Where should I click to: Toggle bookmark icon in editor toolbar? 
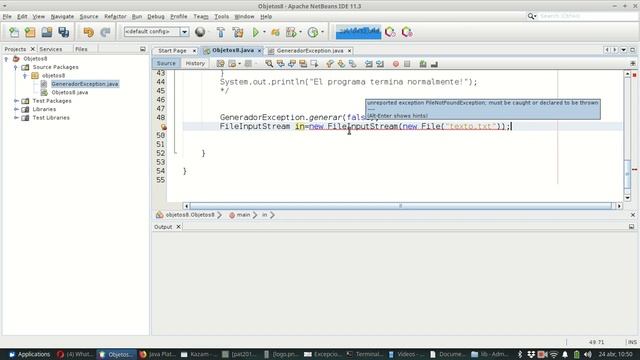click(x=353, y=64)
